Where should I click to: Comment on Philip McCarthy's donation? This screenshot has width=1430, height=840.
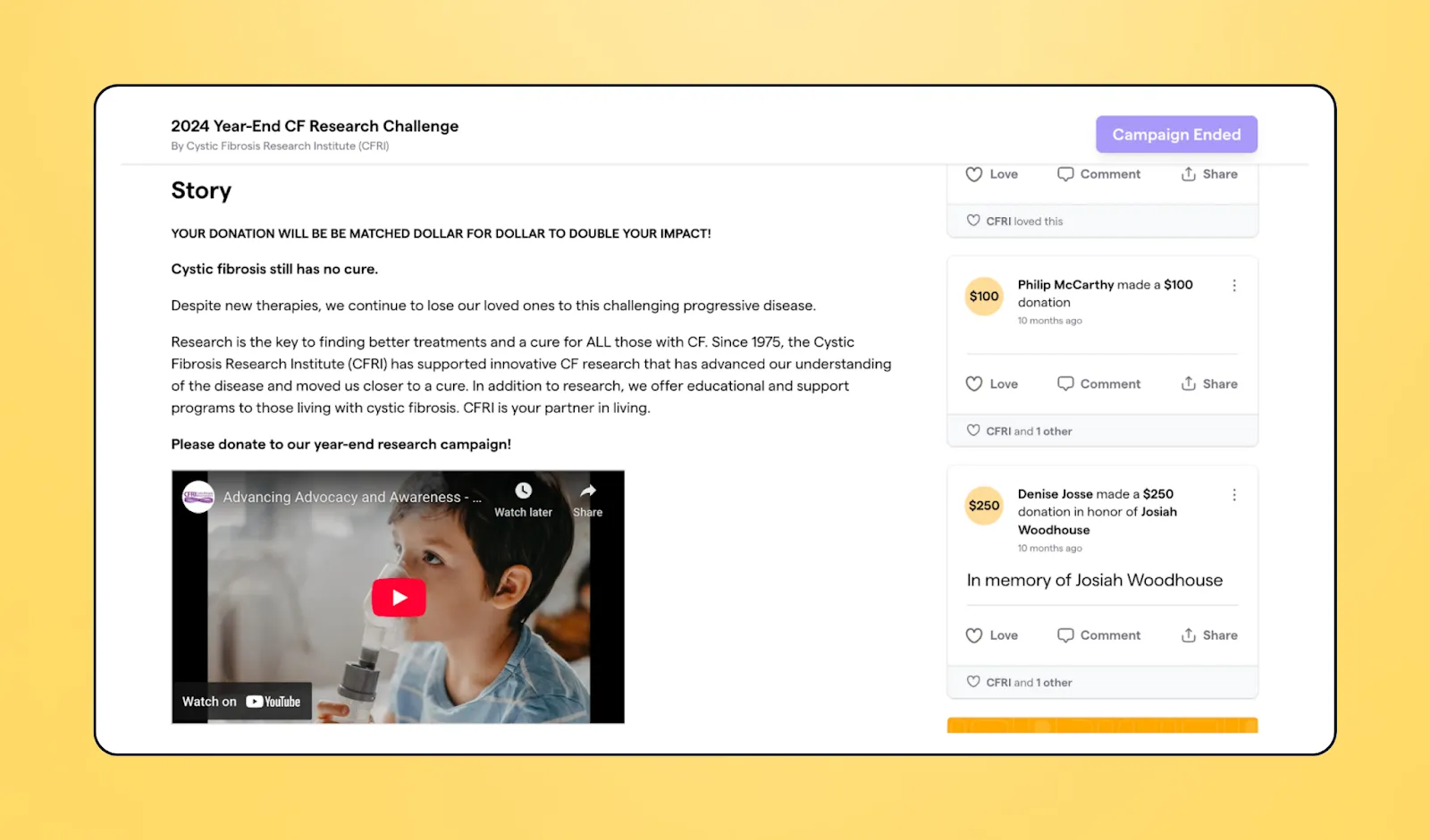tap(1099, 383)
